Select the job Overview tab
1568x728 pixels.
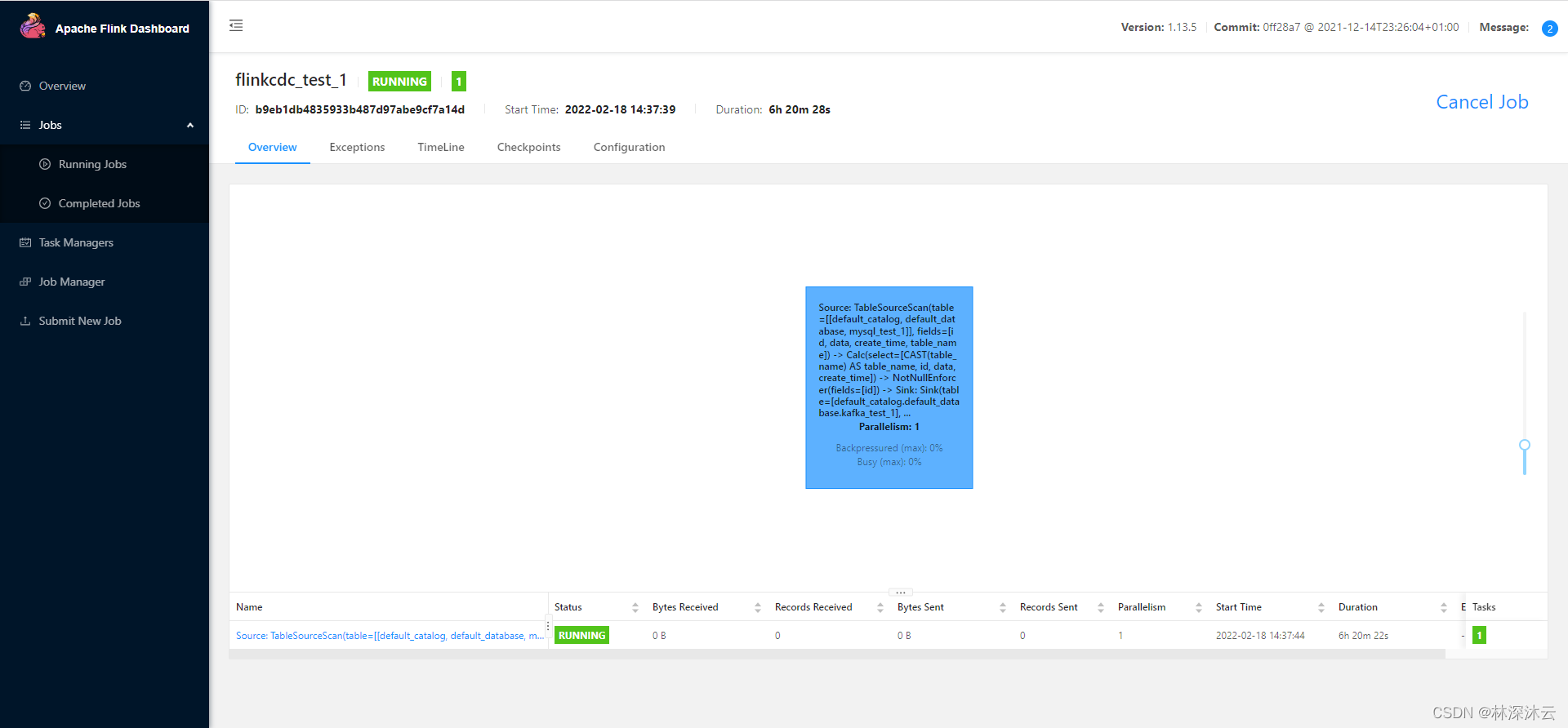[273, 147]
